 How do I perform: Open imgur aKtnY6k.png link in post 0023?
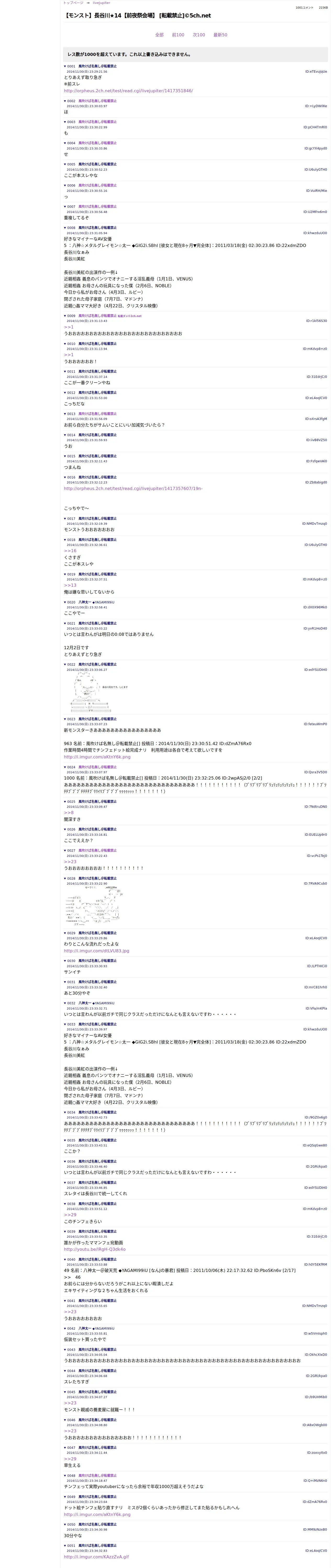coord(97,757)
